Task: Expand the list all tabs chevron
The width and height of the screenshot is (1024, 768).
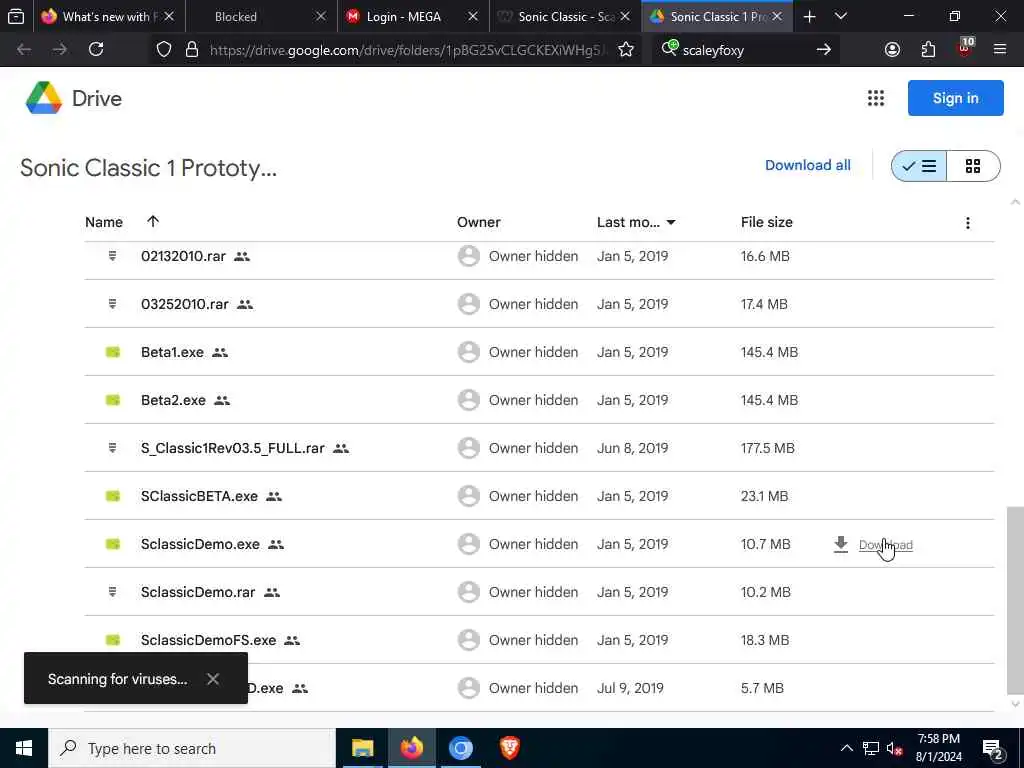Action: click(x=841, y=16)
